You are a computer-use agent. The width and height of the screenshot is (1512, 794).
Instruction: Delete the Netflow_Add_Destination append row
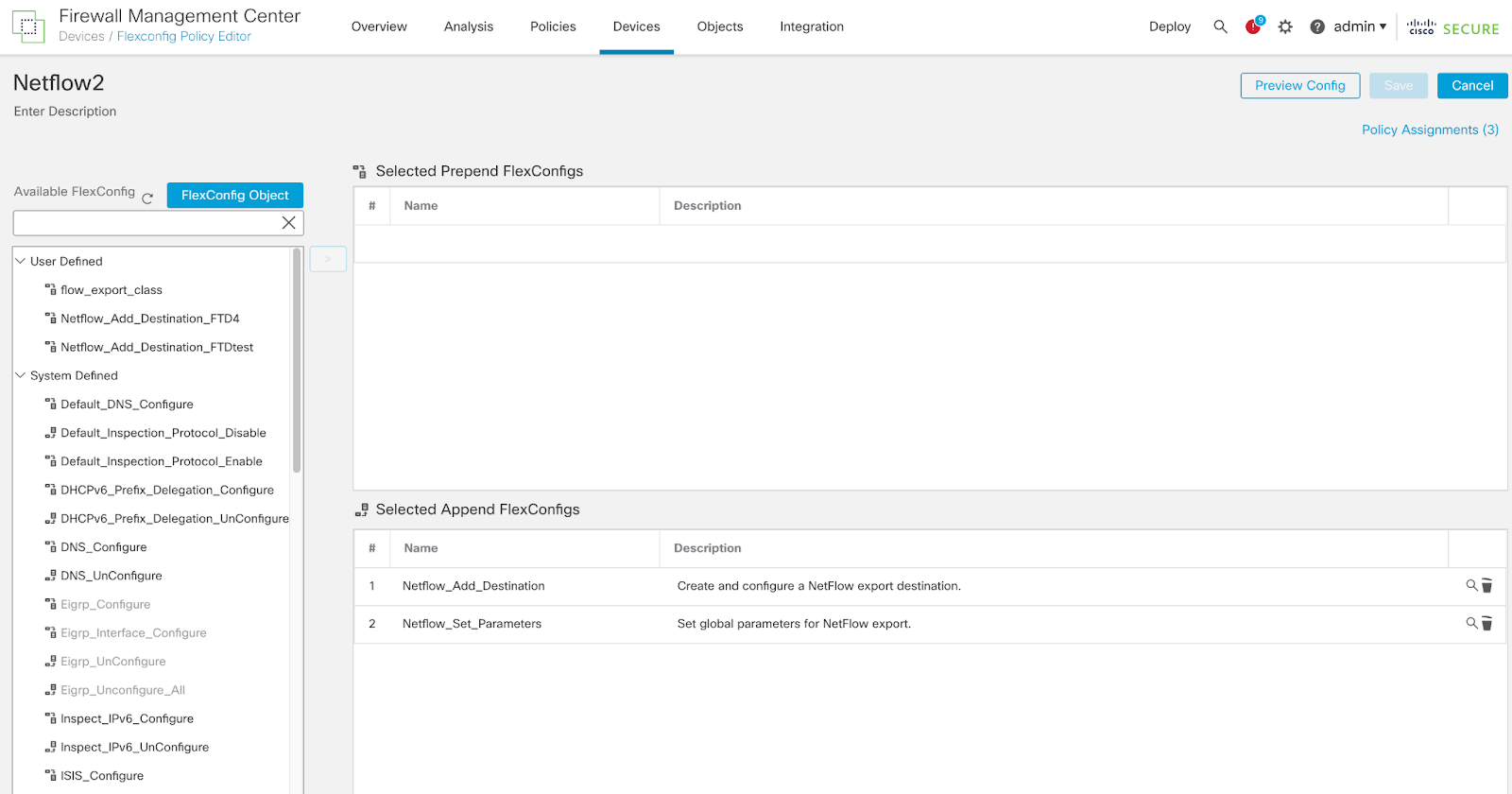tap(1486, 586)
